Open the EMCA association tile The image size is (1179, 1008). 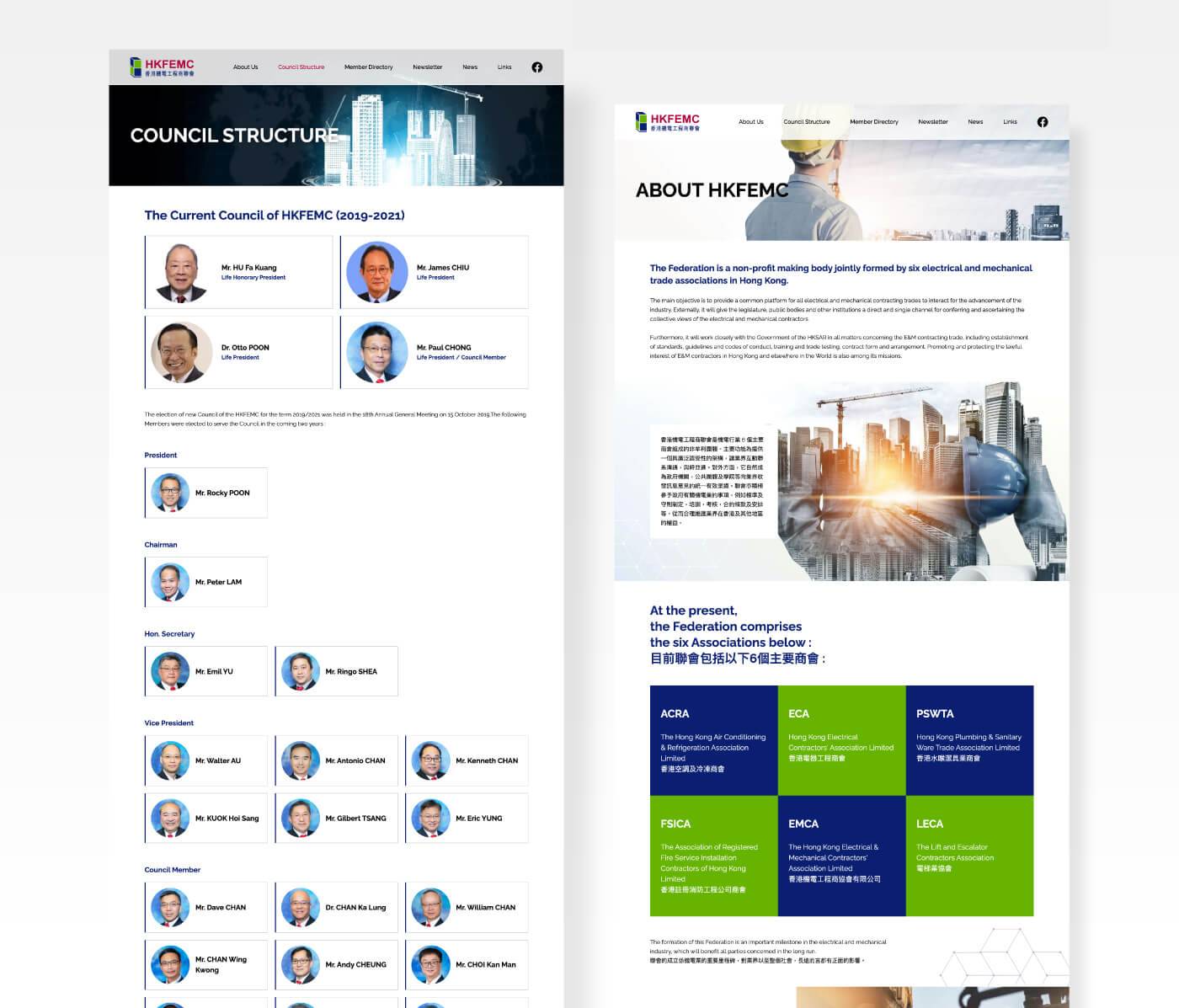(x=841, y=856)
